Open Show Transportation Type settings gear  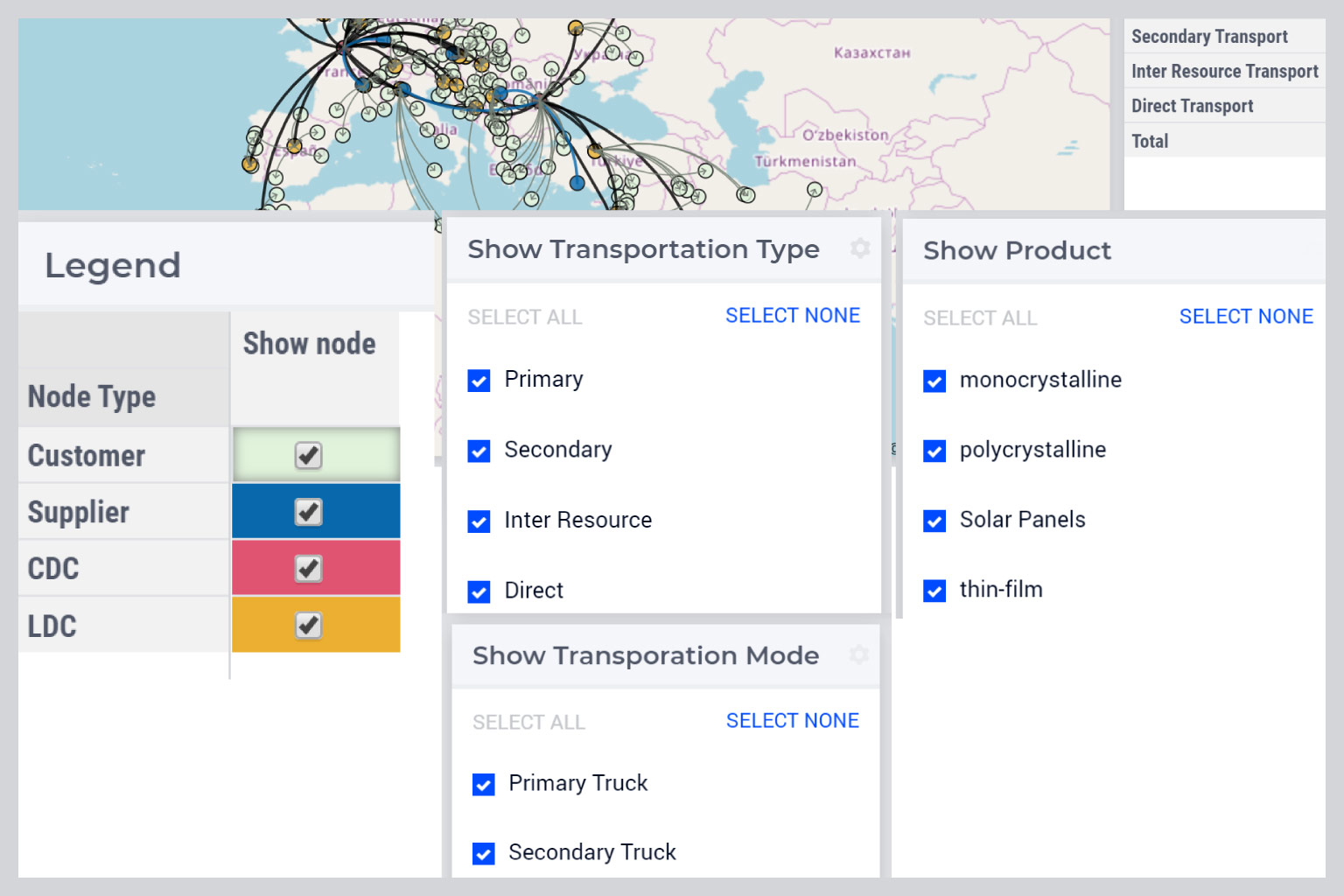[x=860, y=248]
